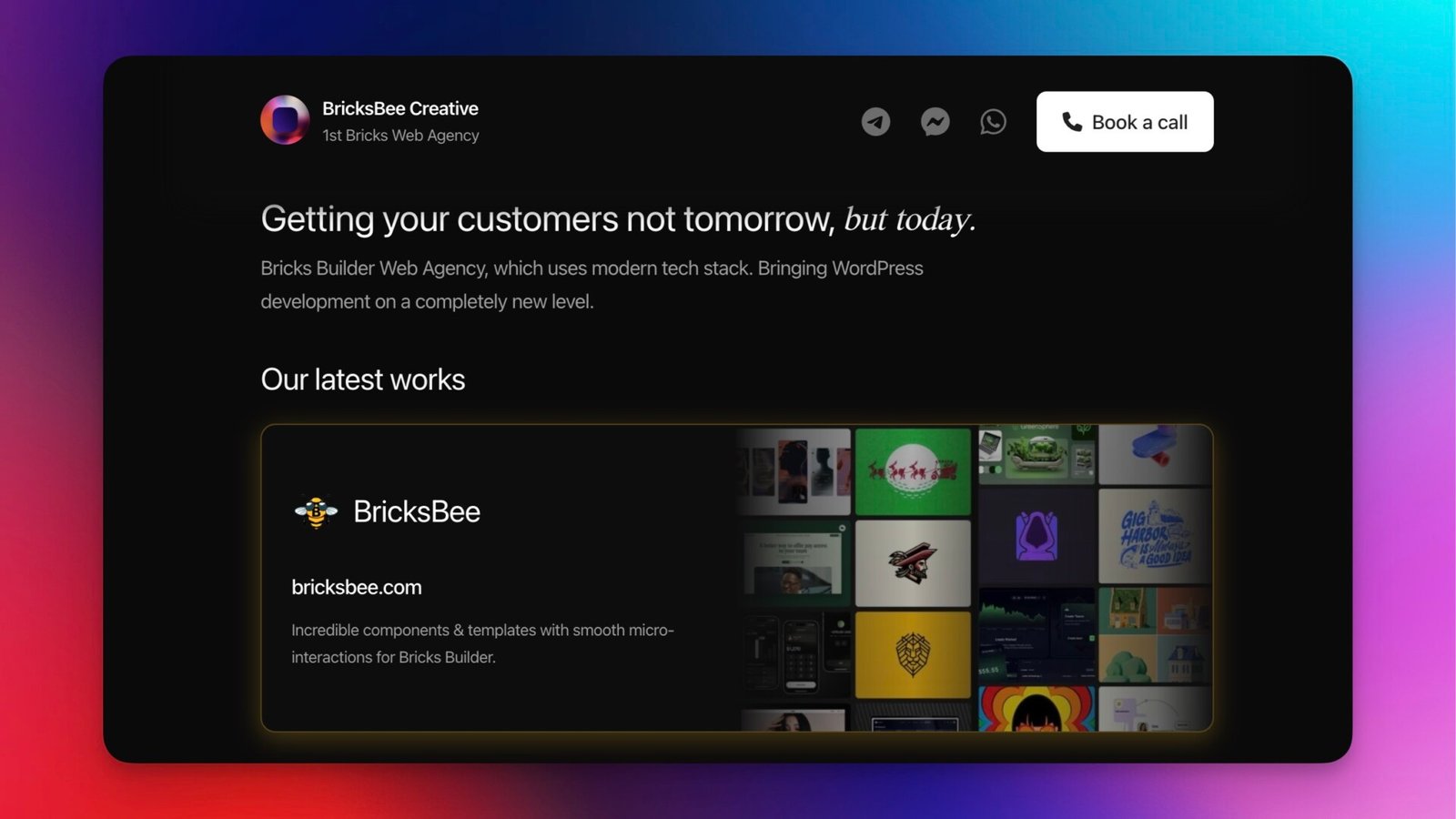Click the BricksBee Creative agency name

coord(400,108)
